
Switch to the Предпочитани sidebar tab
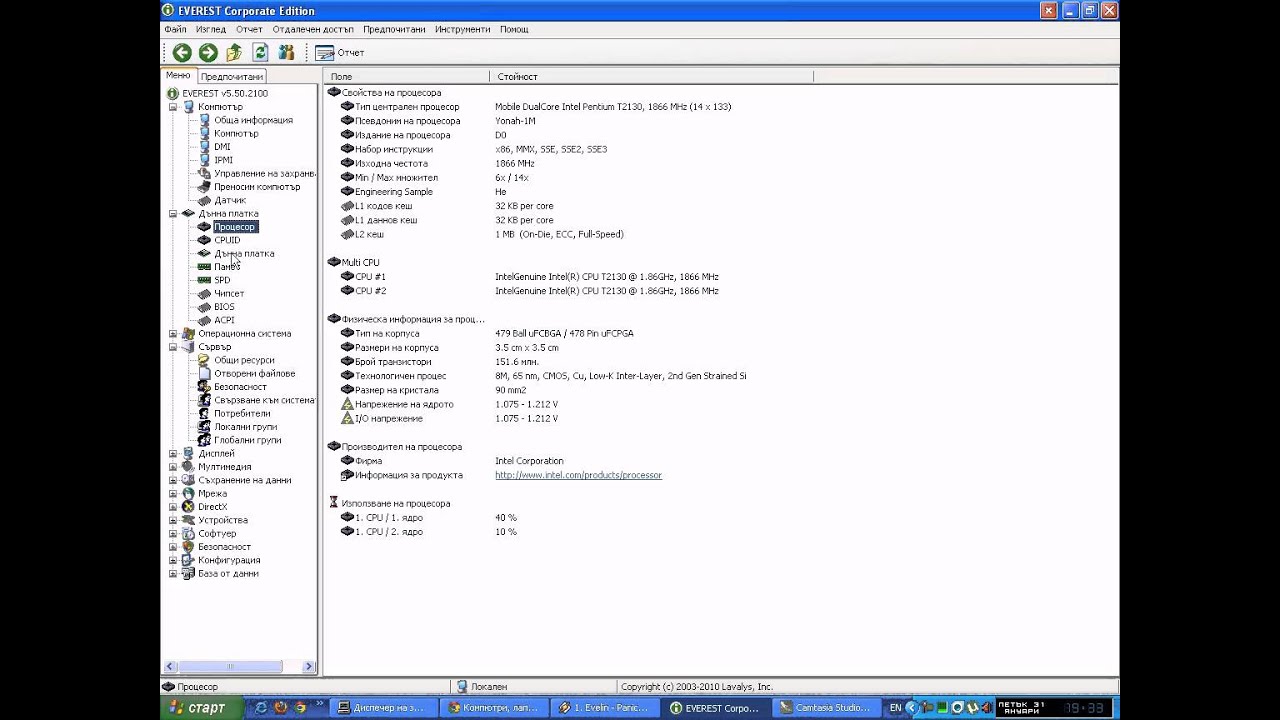(x=232, y=76)
